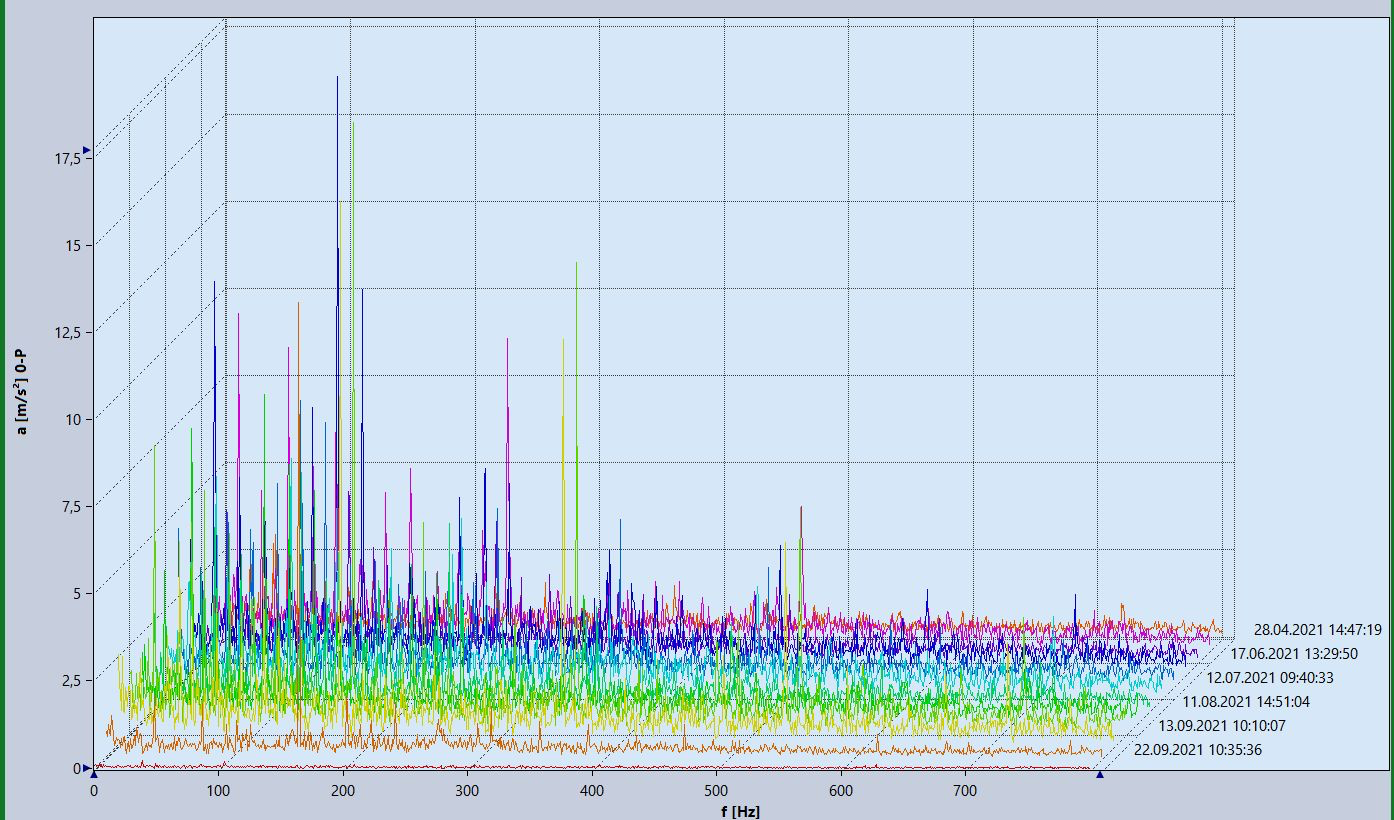
Task: Click the 100 tick on frequency axis
Action: click(218, 791)
